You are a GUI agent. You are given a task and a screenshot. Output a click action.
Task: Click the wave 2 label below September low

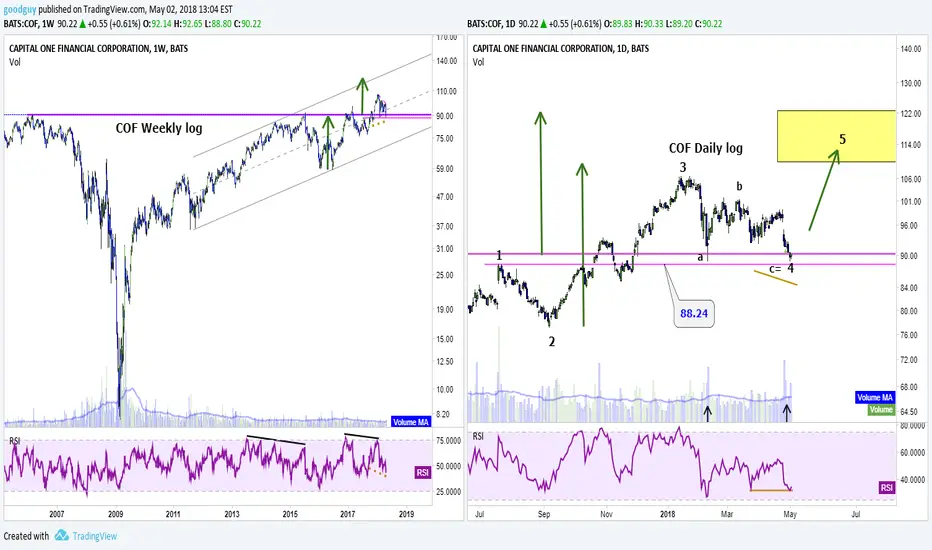(x=552, y=341)
